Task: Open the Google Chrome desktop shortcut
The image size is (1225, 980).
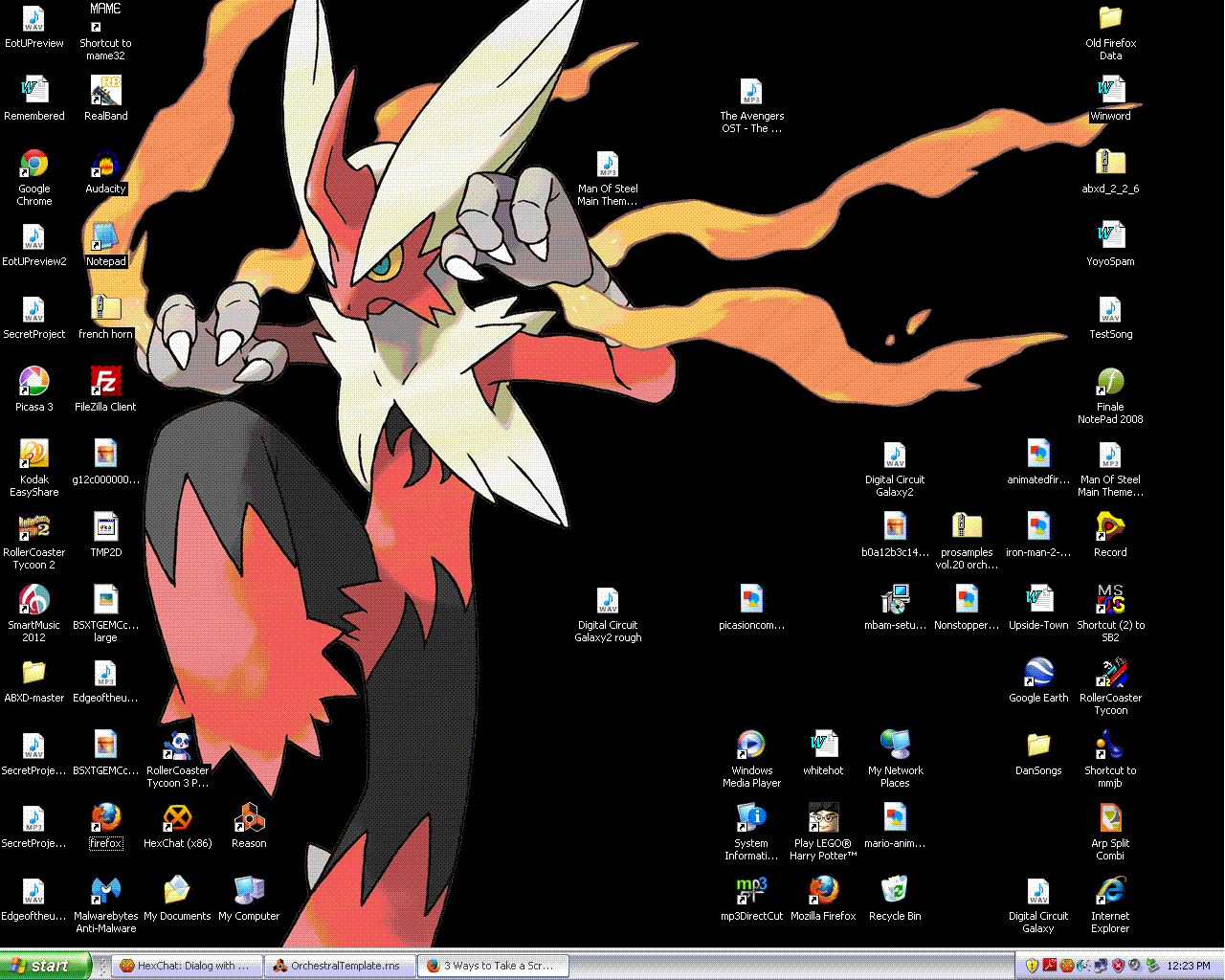Action: pyautogui.click(x=34, y=165)
